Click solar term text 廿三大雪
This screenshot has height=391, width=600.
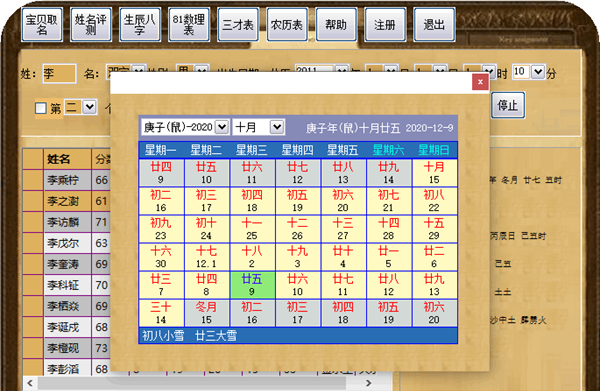pyautogui.click(x=216, y=336)
